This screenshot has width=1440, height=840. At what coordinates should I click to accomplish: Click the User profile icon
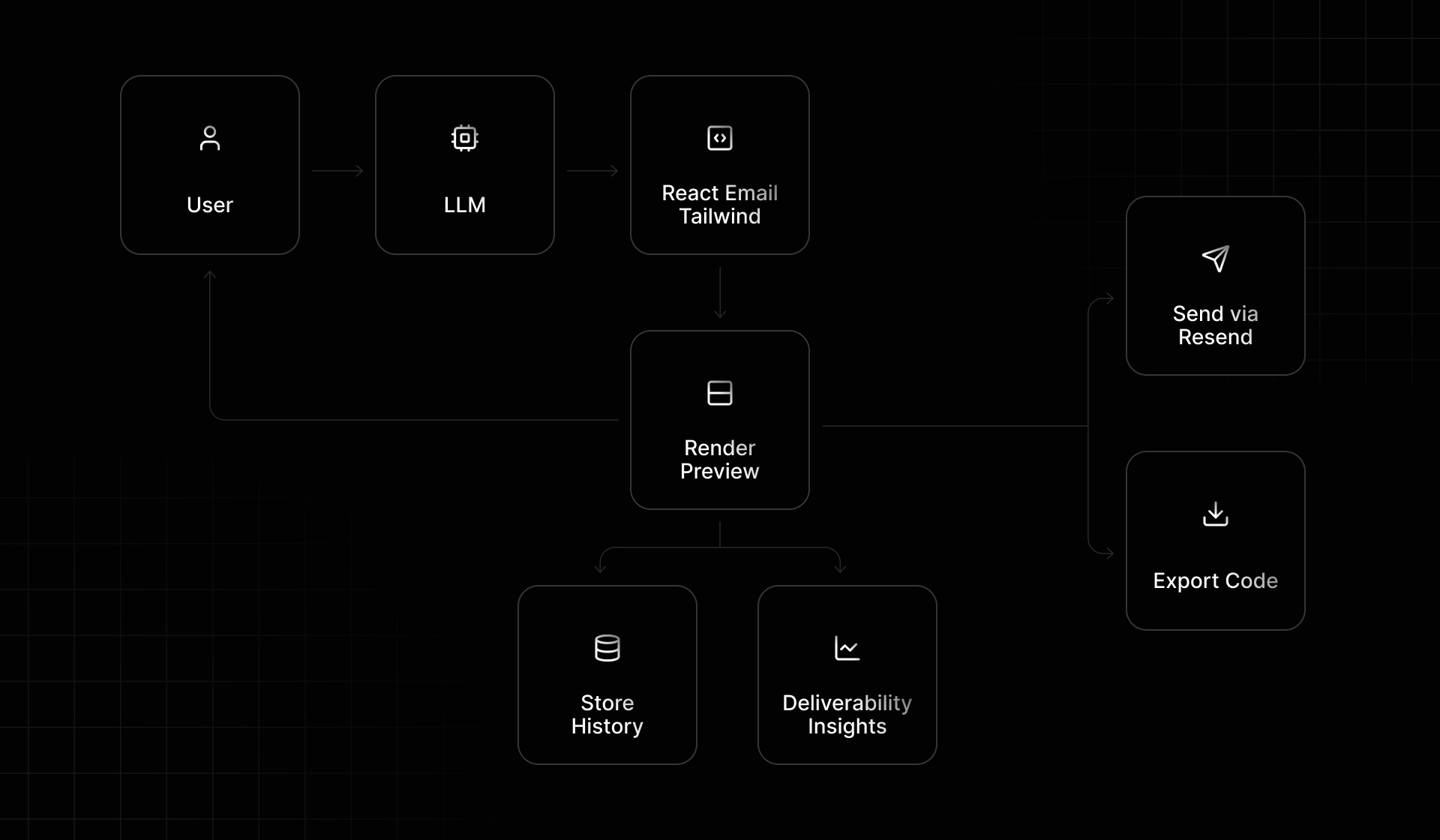point(210,140)
